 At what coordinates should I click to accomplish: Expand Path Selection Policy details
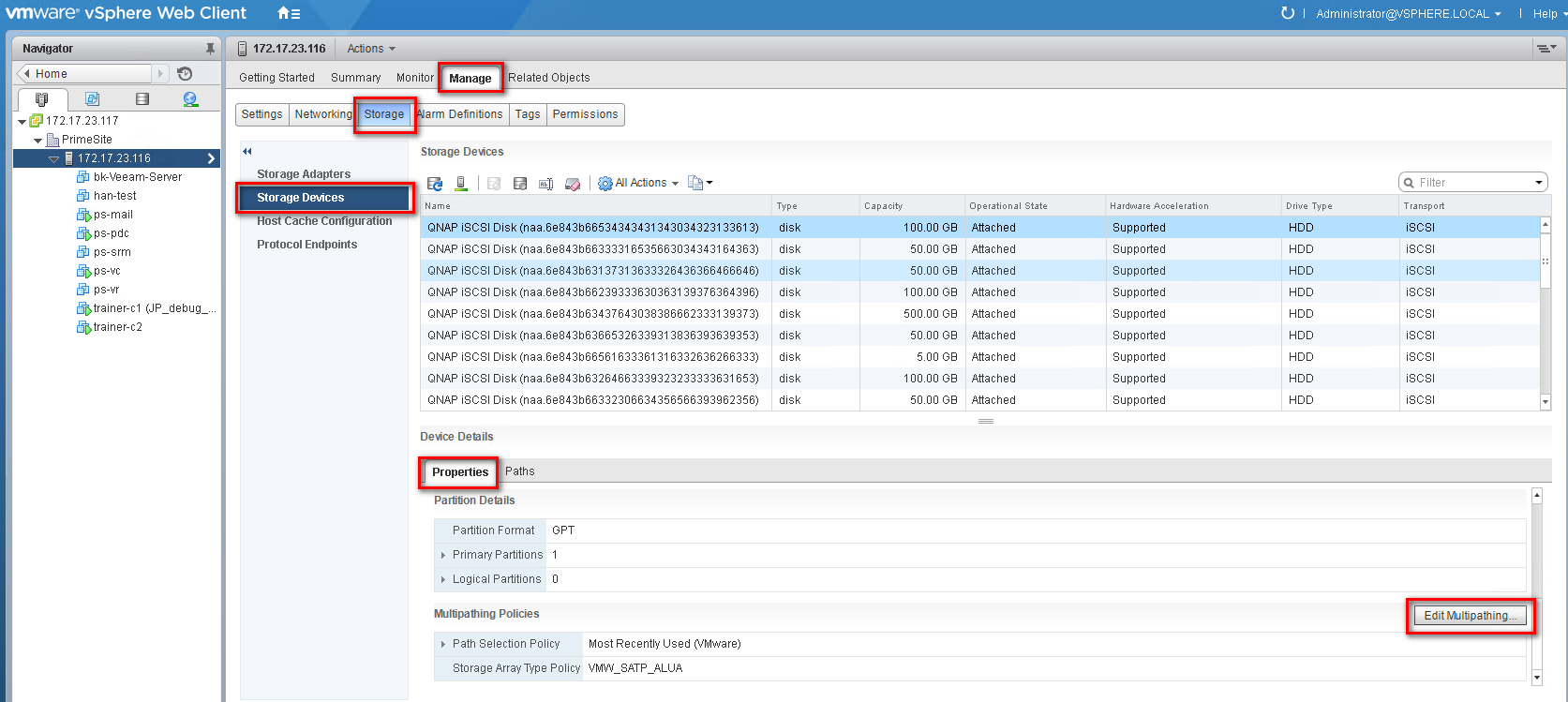(x=442, y=645)
